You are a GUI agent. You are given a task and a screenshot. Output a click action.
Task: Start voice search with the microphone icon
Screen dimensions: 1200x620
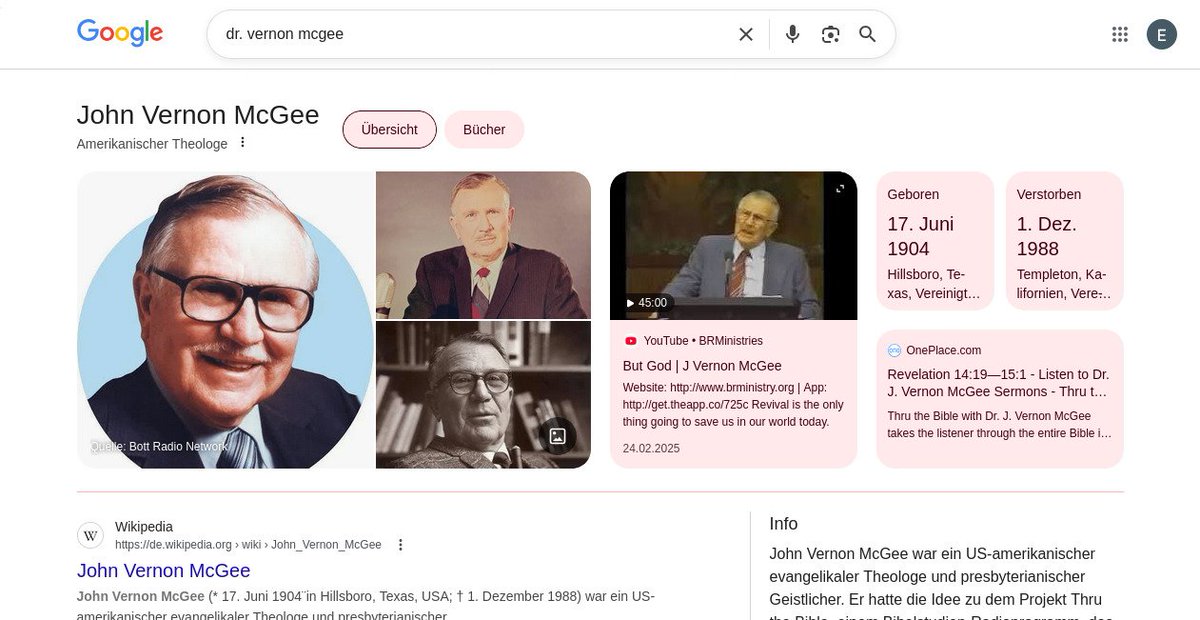pos(793,34)
